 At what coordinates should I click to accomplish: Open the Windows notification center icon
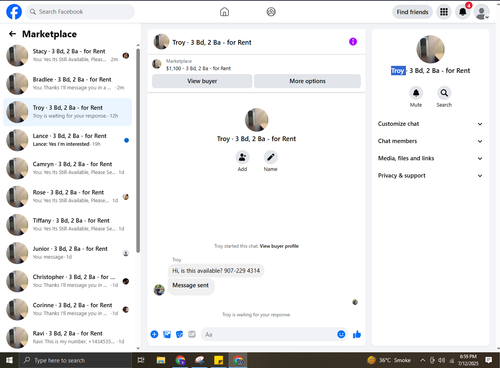[x=489, y=360]
